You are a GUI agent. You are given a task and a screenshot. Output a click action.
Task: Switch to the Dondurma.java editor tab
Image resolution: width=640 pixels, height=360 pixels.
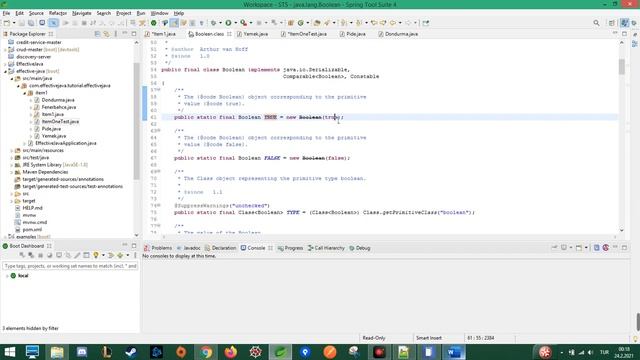401,34
